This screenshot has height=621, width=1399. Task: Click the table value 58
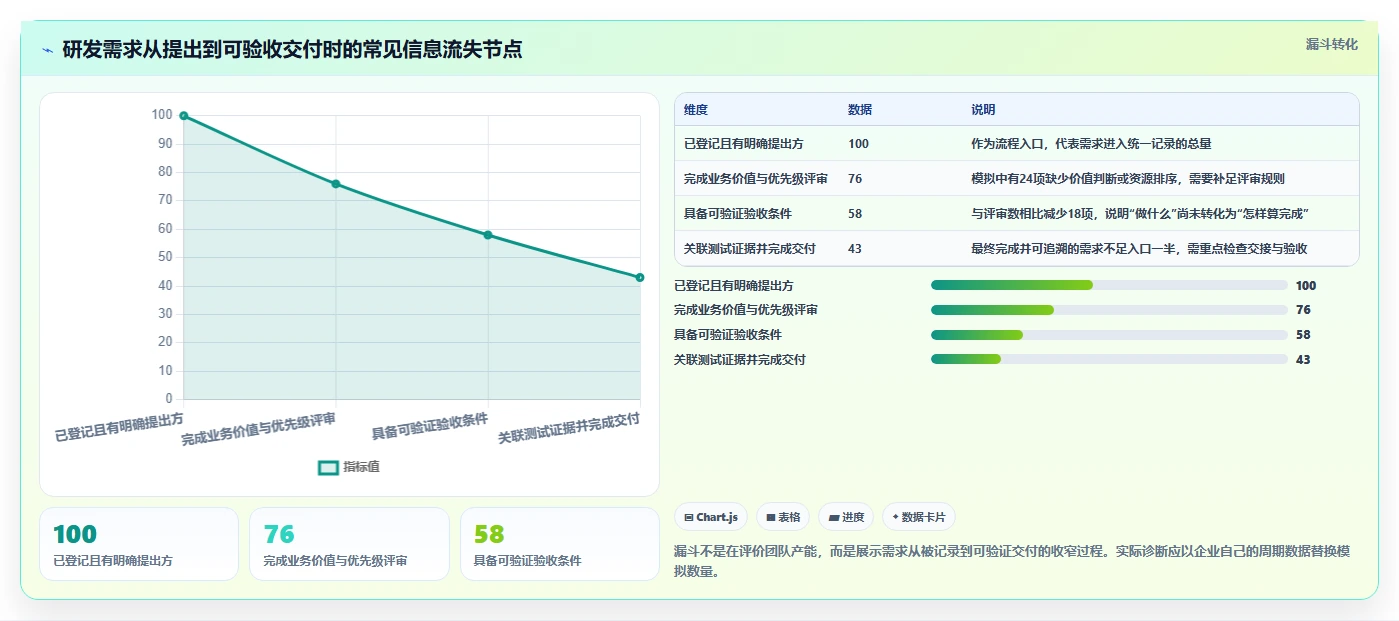pyautogui.click(x=855, y=214)
